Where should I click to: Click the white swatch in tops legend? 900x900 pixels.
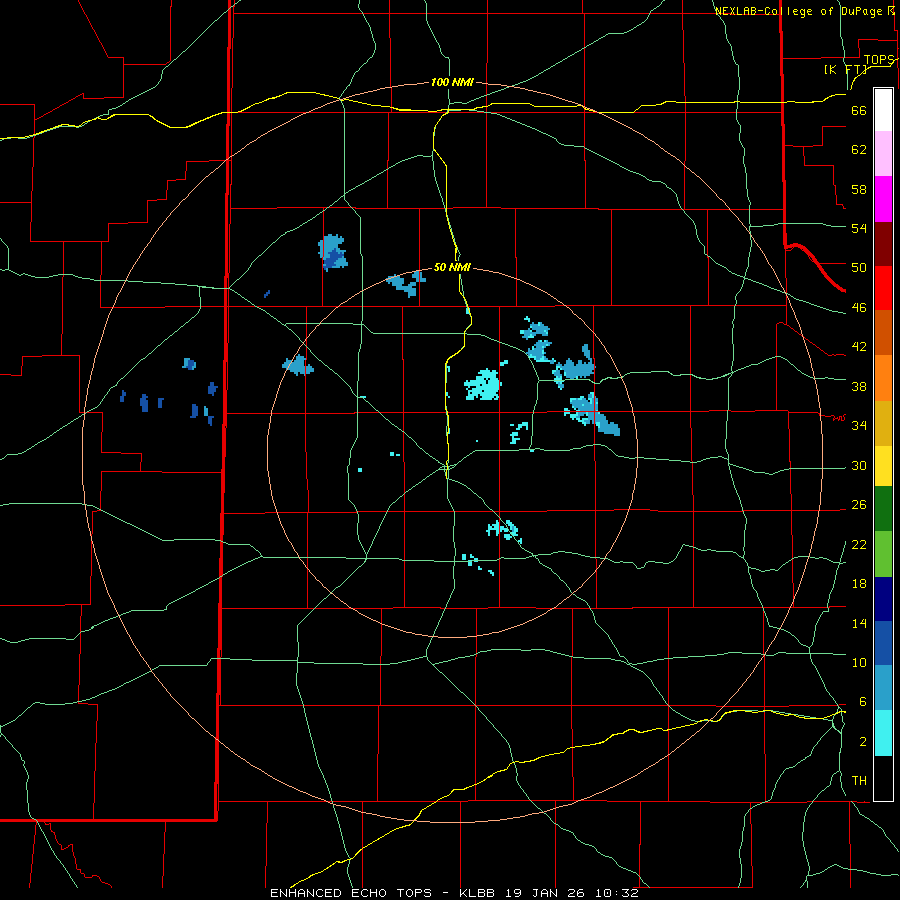(x=883, y=110)
